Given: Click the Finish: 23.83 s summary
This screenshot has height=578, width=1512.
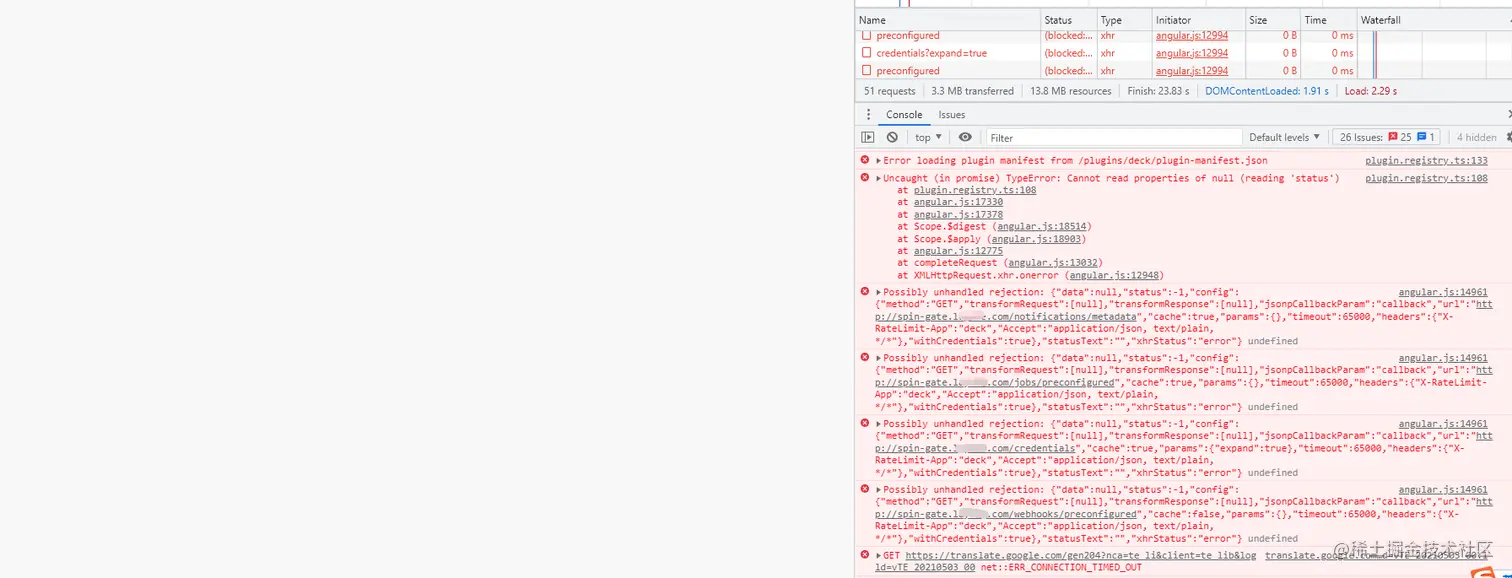Looking at the screenshot, I should tap(1158, 91).
